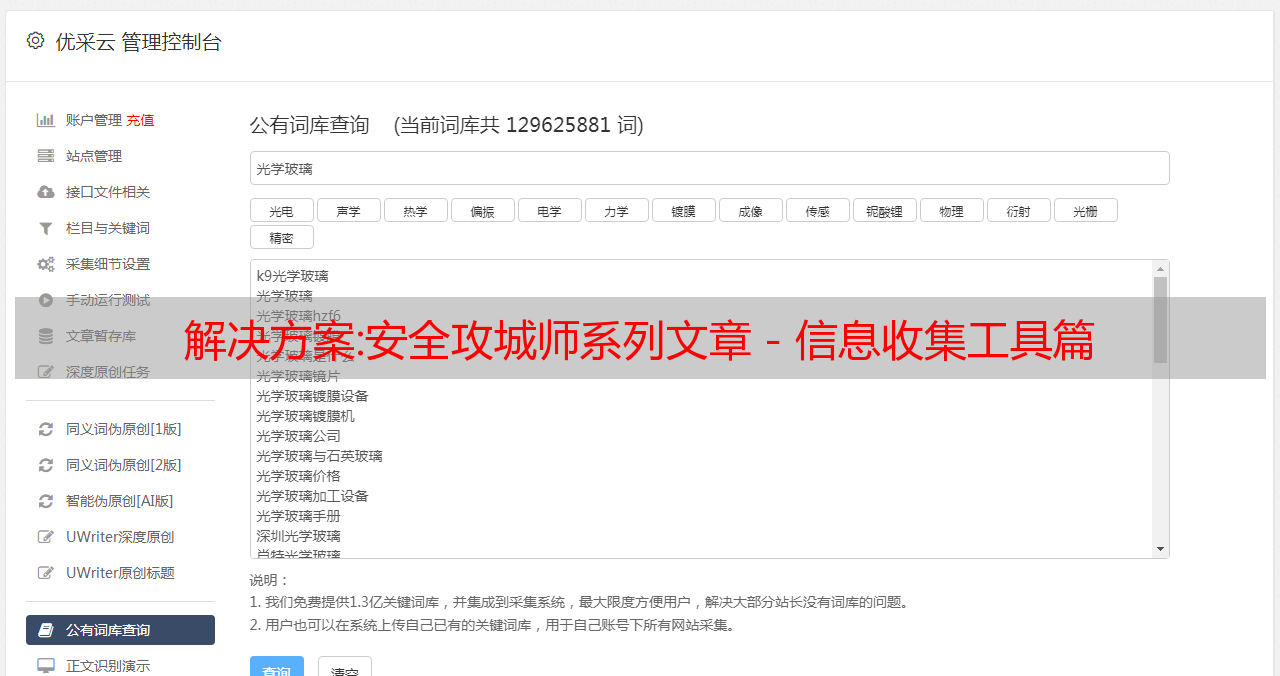The image size is (1280, 676).
Task: Click the gear icon beside 优采云 管理控制台
Action: click(36, 41)
